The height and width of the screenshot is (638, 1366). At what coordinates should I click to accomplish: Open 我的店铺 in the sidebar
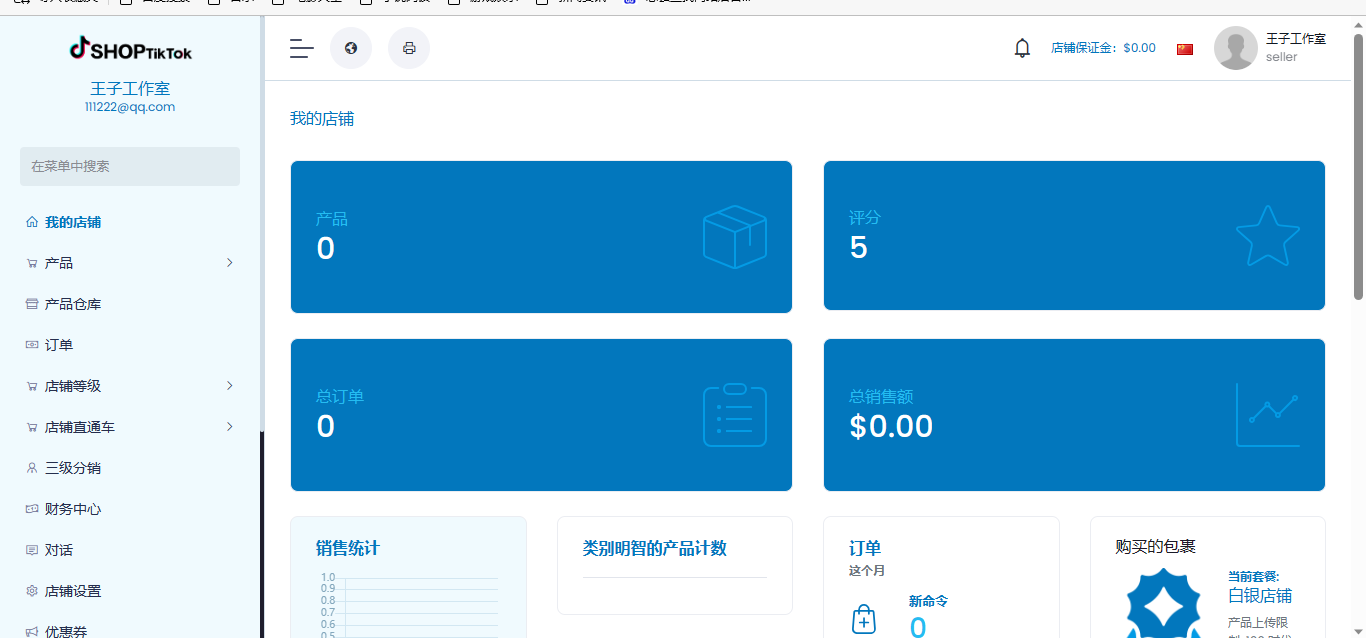click(72, 222)
